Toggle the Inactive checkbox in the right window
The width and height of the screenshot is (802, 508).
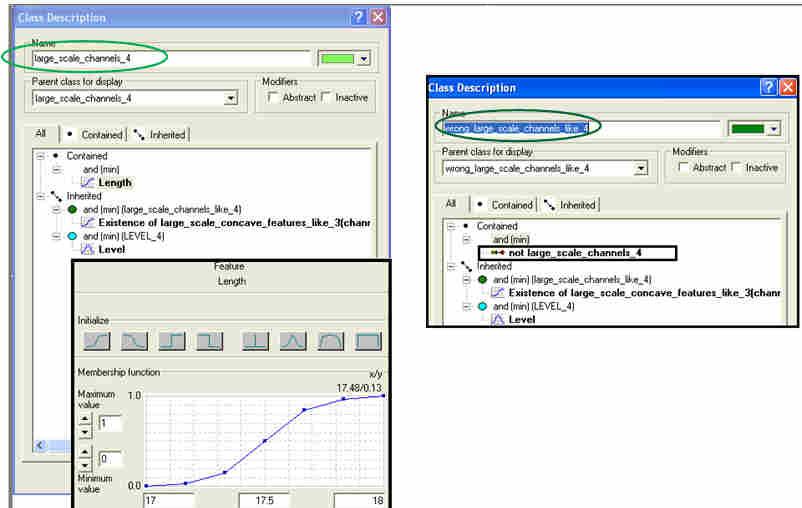pos(736,167)
